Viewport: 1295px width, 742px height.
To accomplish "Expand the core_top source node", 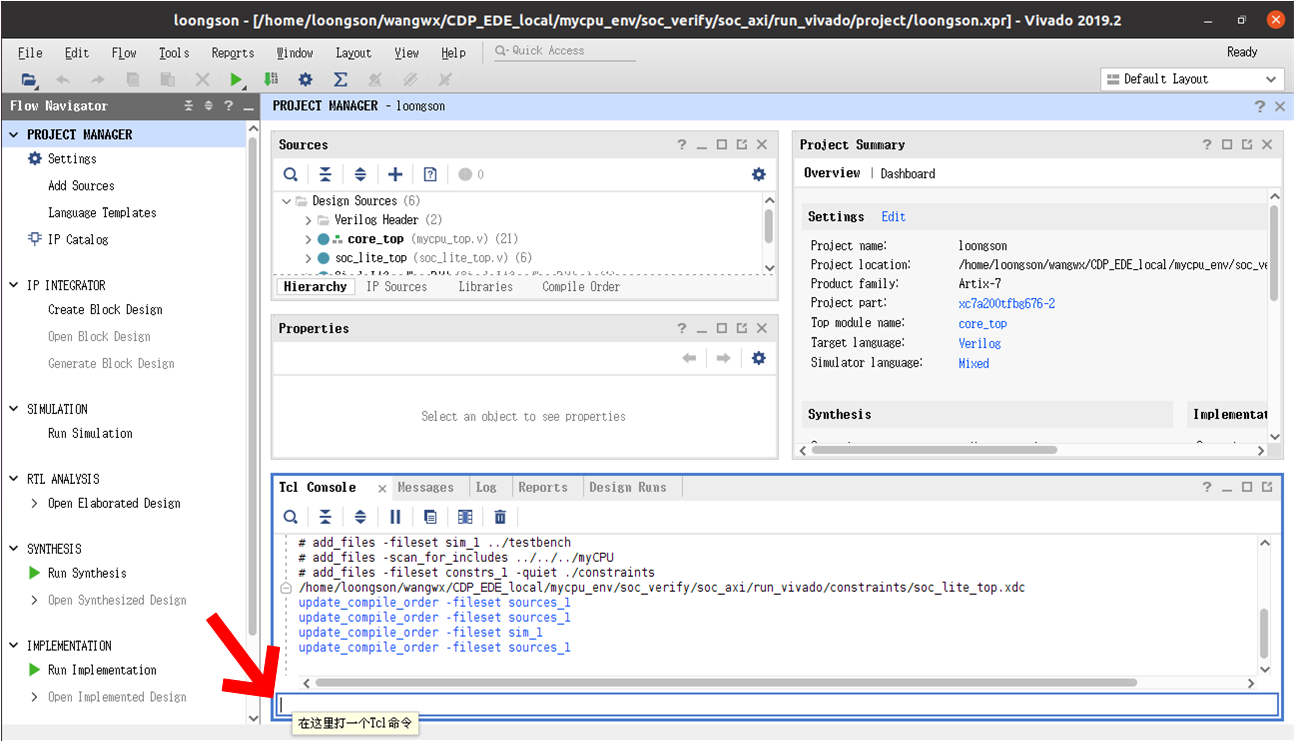I will (309, 240).
